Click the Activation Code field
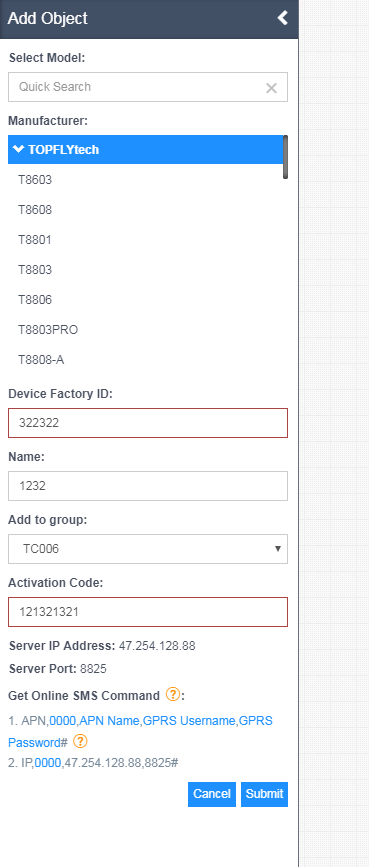This screenshot has width=369, height=867. tap(148, 612)
